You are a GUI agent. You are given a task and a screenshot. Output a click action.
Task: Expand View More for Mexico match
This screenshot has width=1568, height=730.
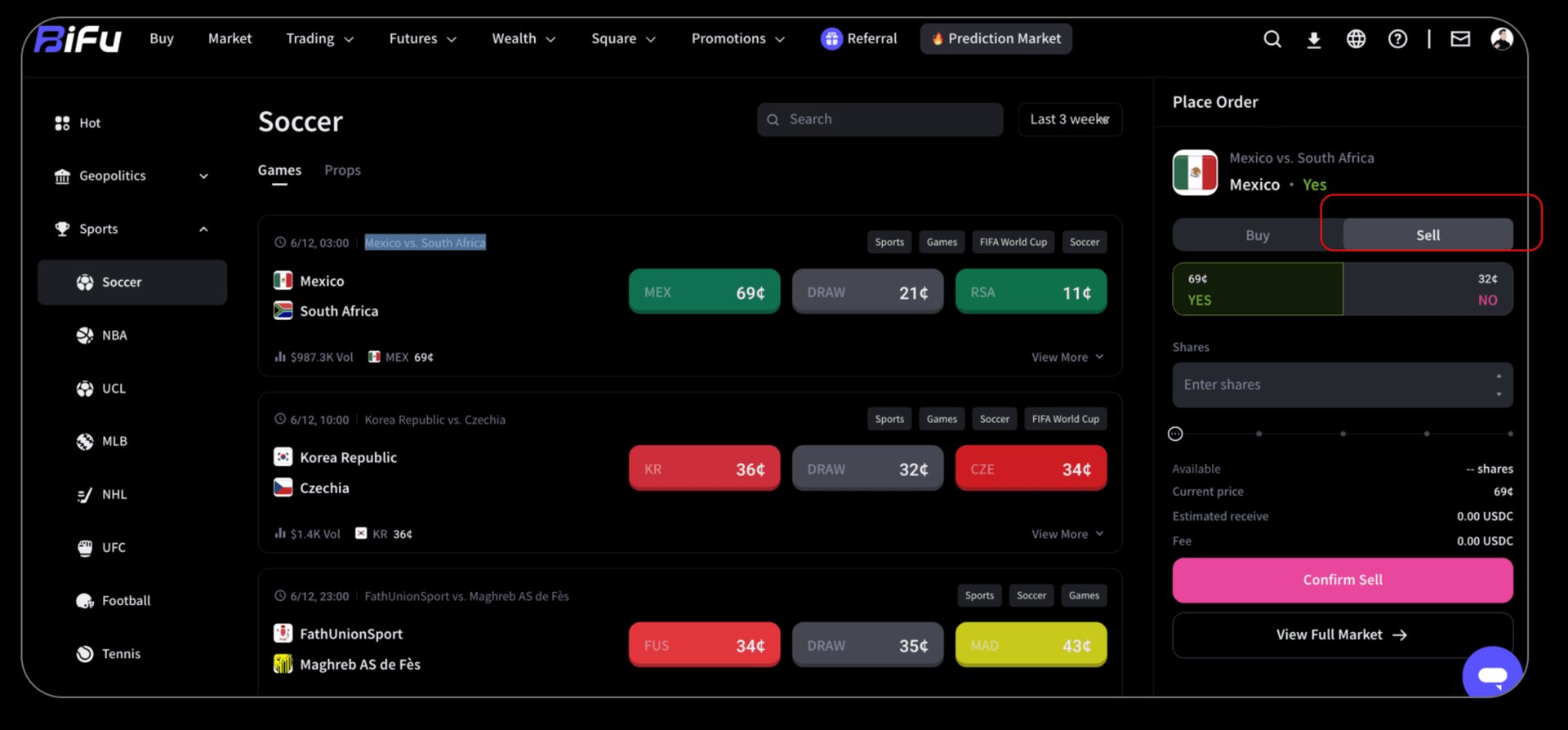coord(1067,358)
